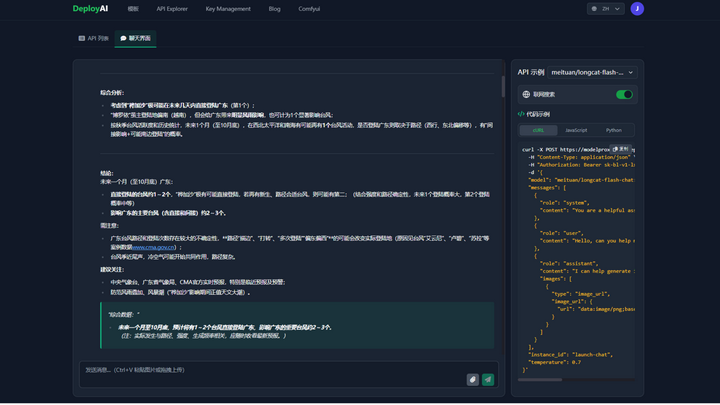
Task: Click the attachment paperclip icon
Action: (472, 380)
